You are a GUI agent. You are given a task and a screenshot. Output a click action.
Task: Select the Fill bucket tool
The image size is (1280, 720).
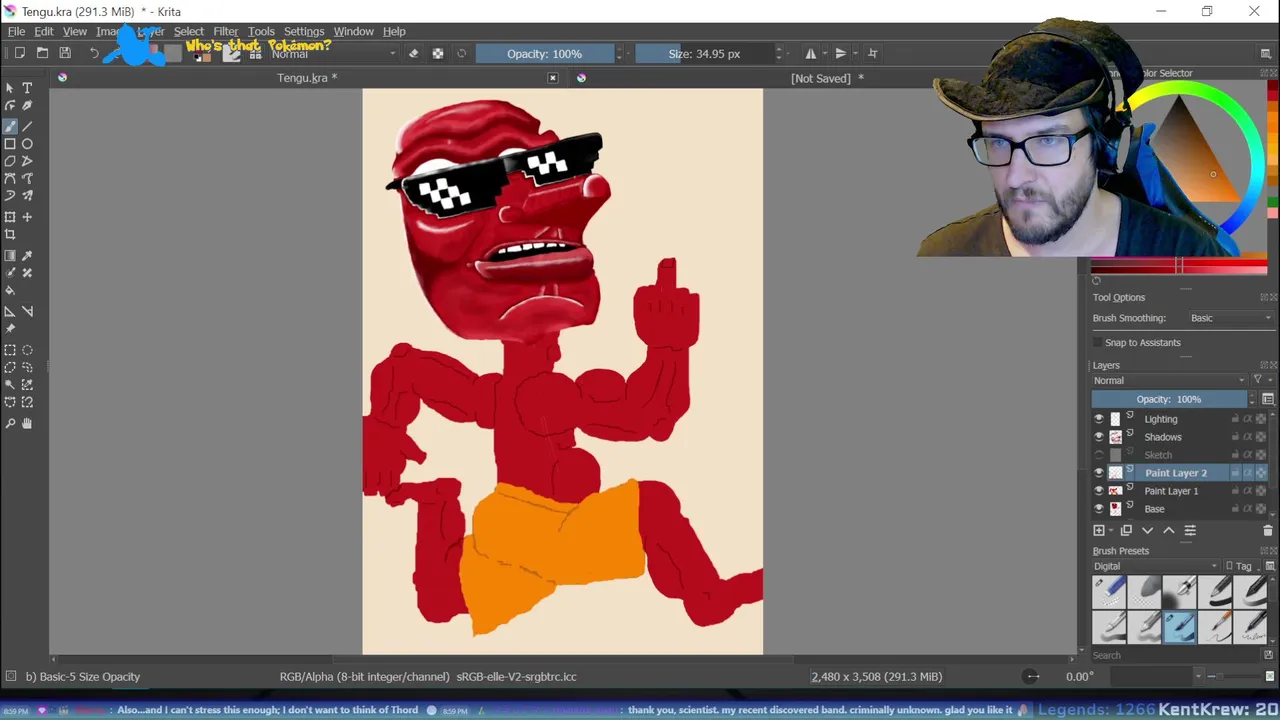[x=10, y=291]
